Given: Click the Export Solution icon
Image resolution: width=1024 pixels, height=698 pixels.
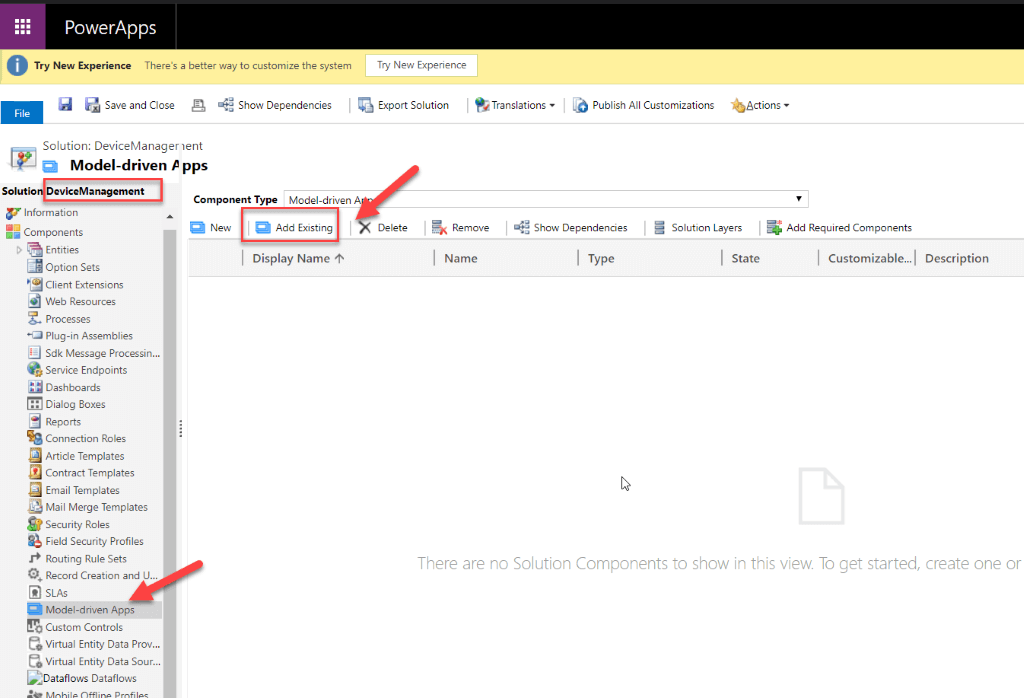Looking at the screenshot, I should point(365,105).
